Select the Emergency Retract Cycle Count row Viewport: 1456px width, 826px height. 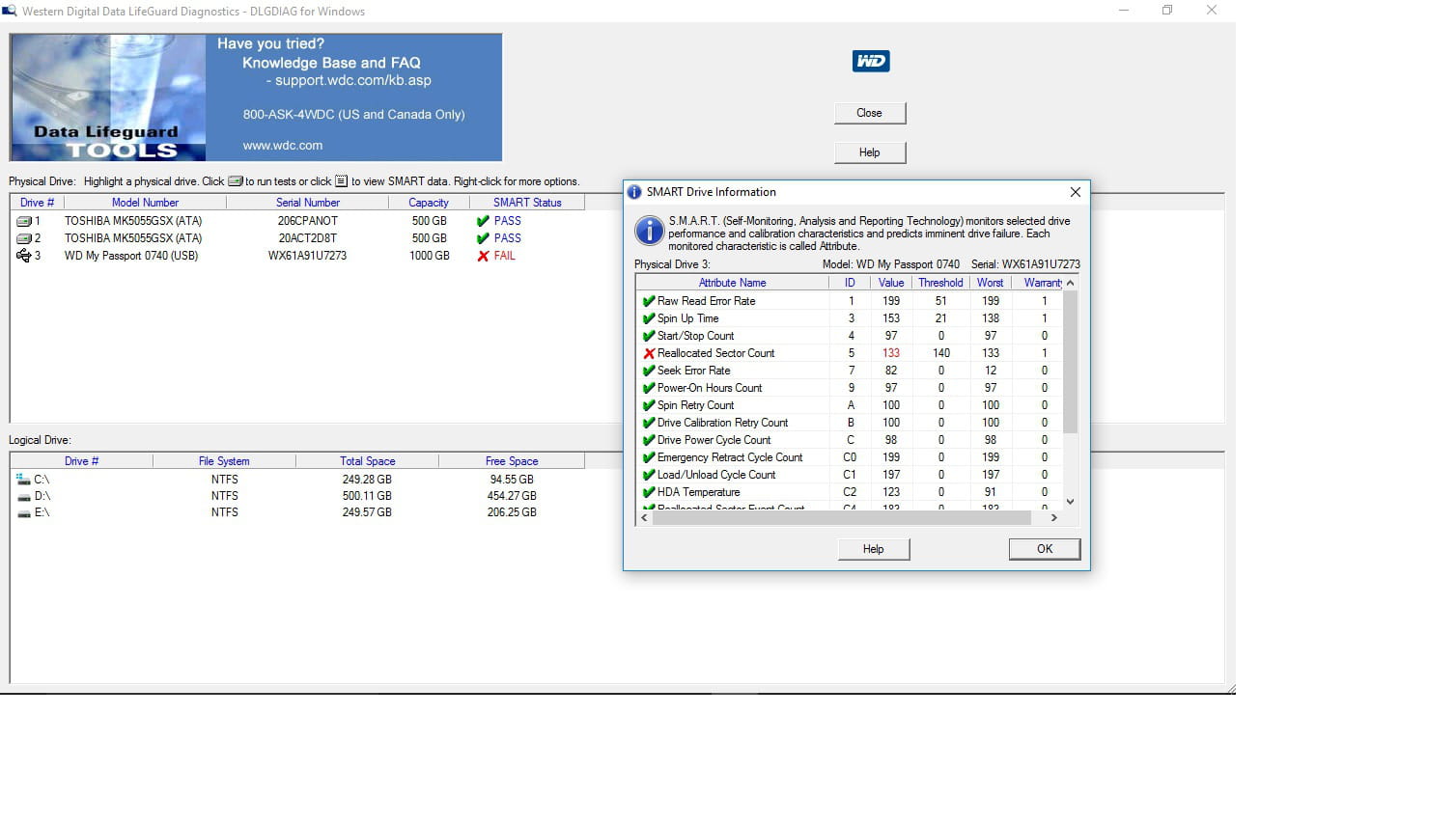(x=850, y=457)
